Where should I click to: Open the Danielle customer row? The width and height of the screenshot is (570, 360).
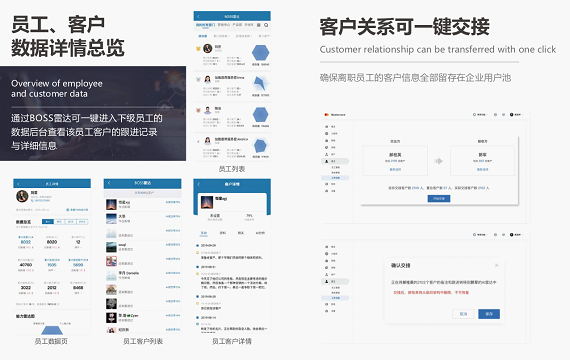coord(143,275)
